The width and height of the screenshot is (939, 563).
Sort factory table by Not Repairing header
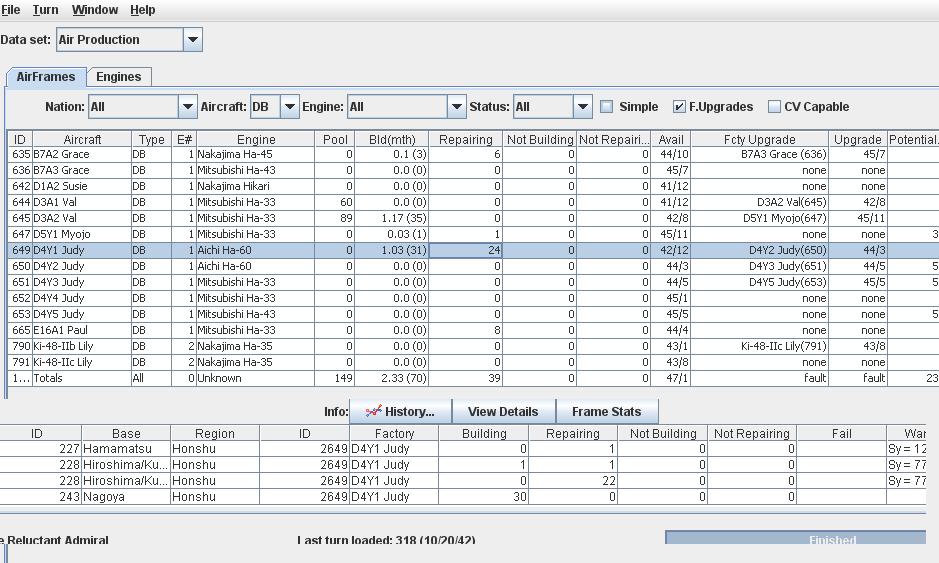(x=752, y=433)
